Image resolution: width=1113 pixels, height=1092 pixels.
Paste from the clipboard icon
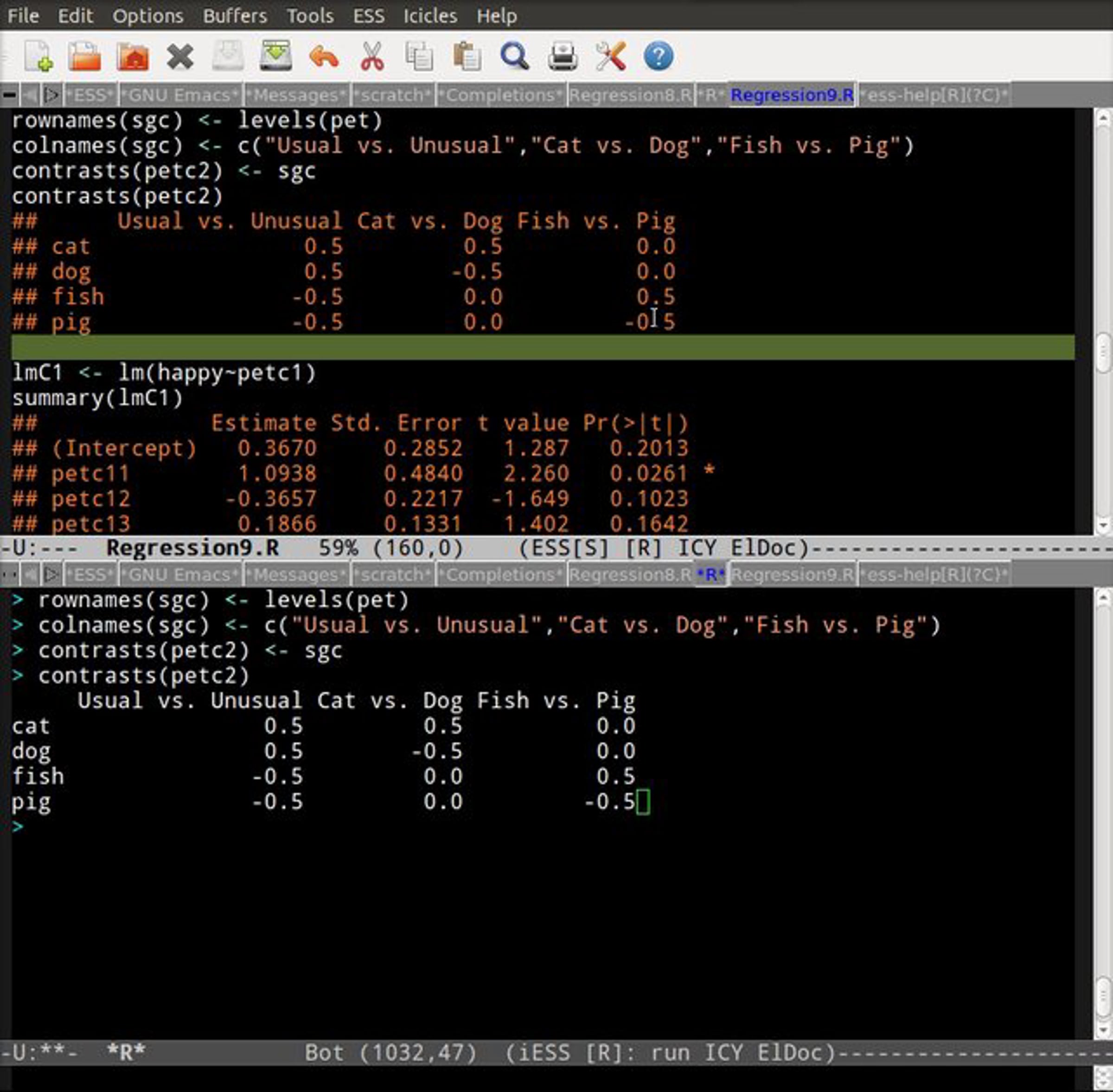[467, 56]
